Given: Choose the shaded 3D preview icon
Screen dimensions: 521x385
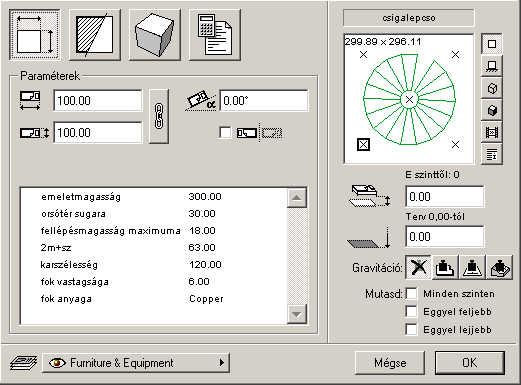Looking at the screenshot, I should pyautogui.click(x=492, y=110).
